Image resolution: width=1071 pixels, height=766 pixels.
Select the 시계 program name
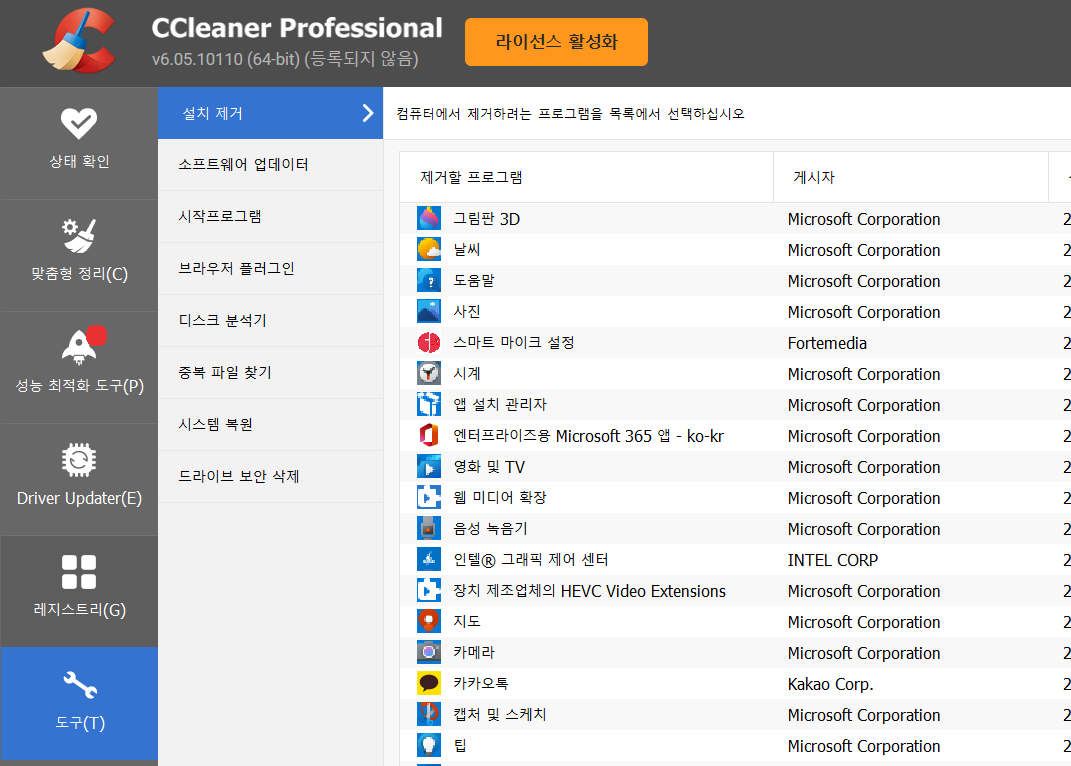pyautogui.click(x=467, y=374)
